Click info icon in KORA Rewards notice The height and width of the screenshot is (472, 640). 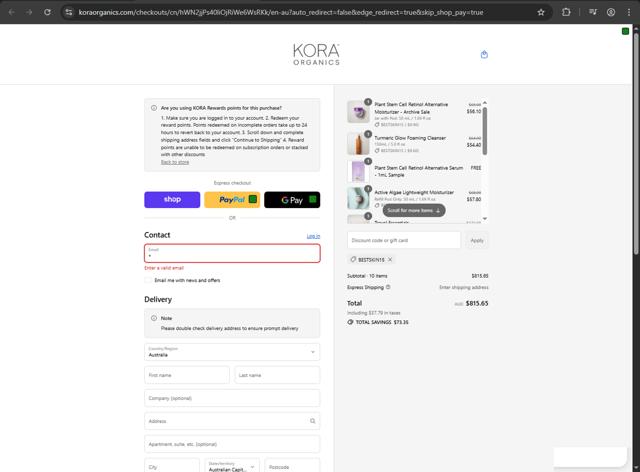click(154, 108)
